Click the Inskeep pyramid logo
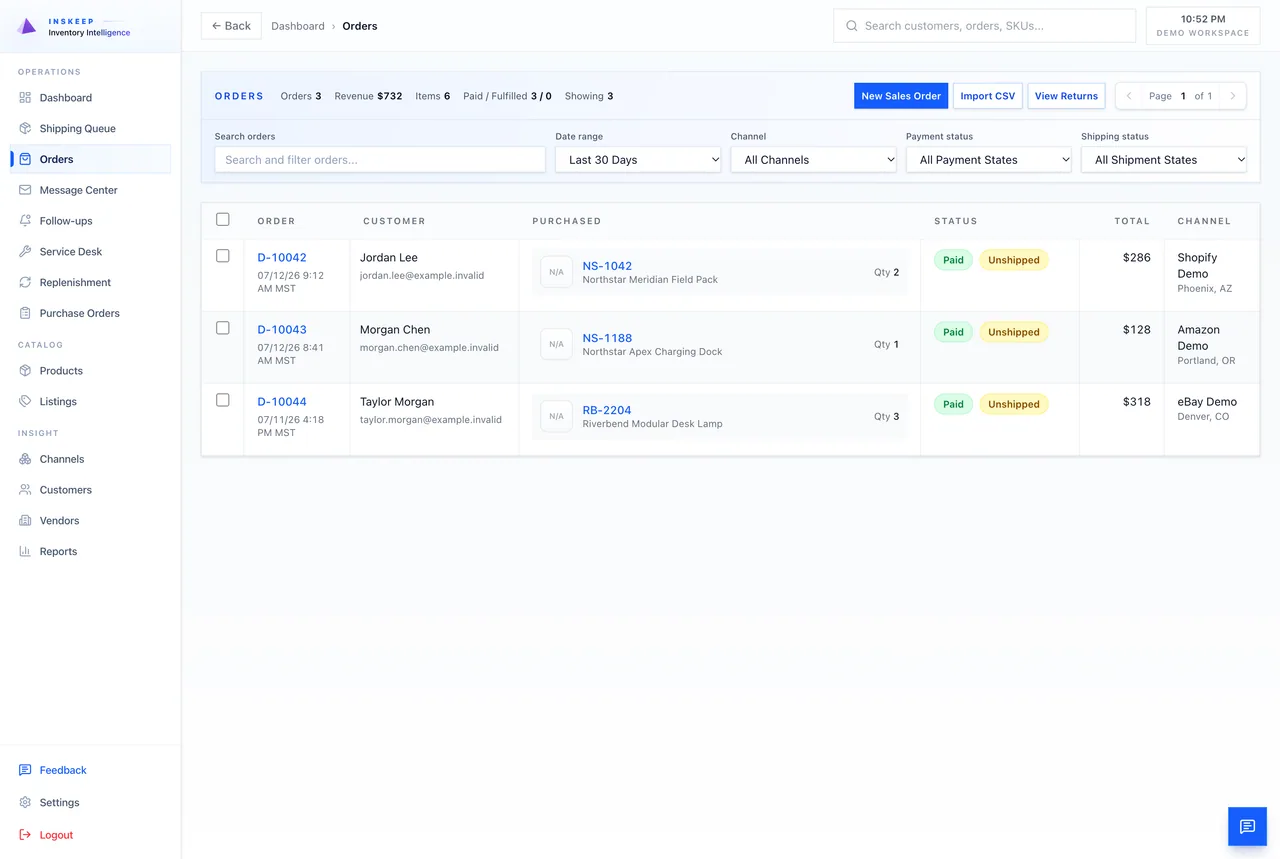 (27, 26)
